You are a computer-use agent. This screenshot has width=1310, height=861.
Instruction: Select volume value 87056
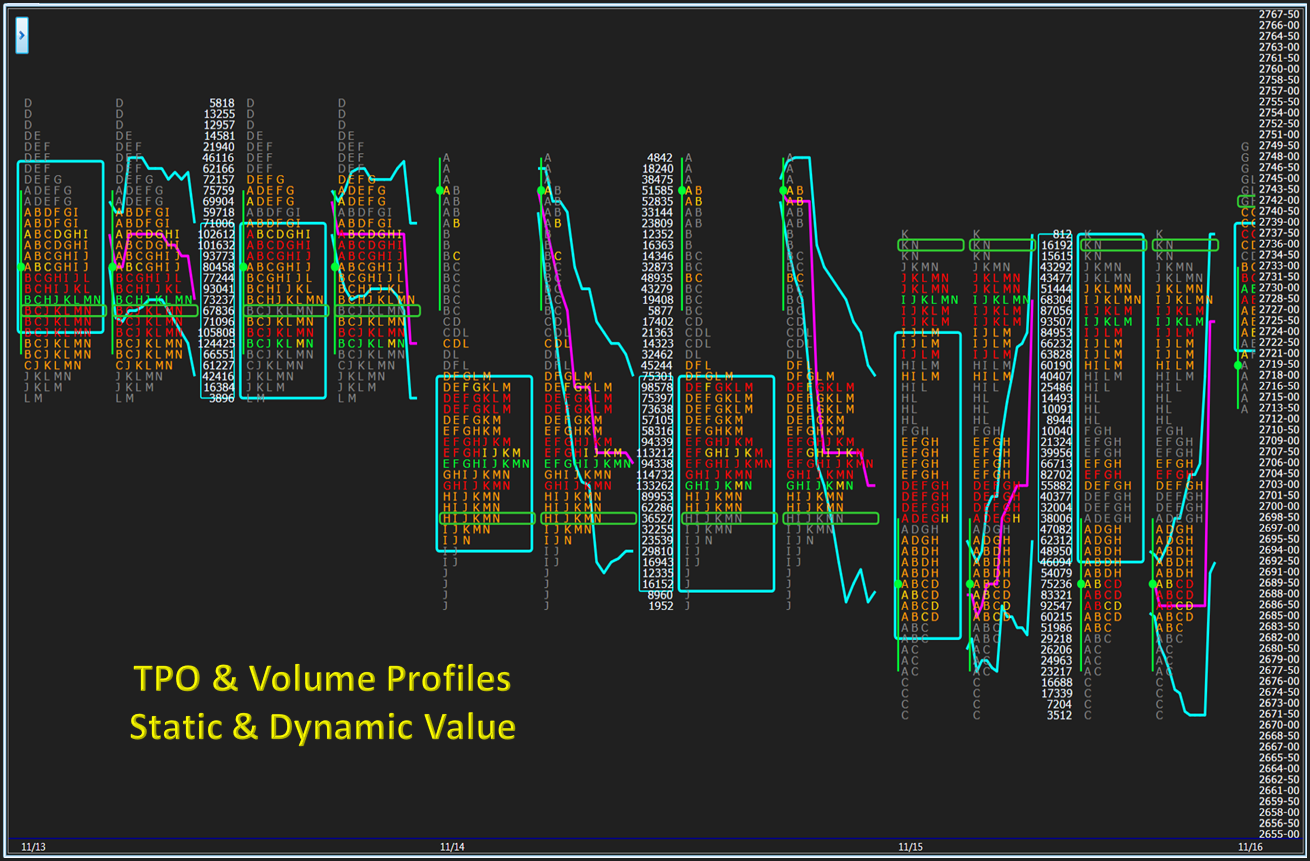1056,310
